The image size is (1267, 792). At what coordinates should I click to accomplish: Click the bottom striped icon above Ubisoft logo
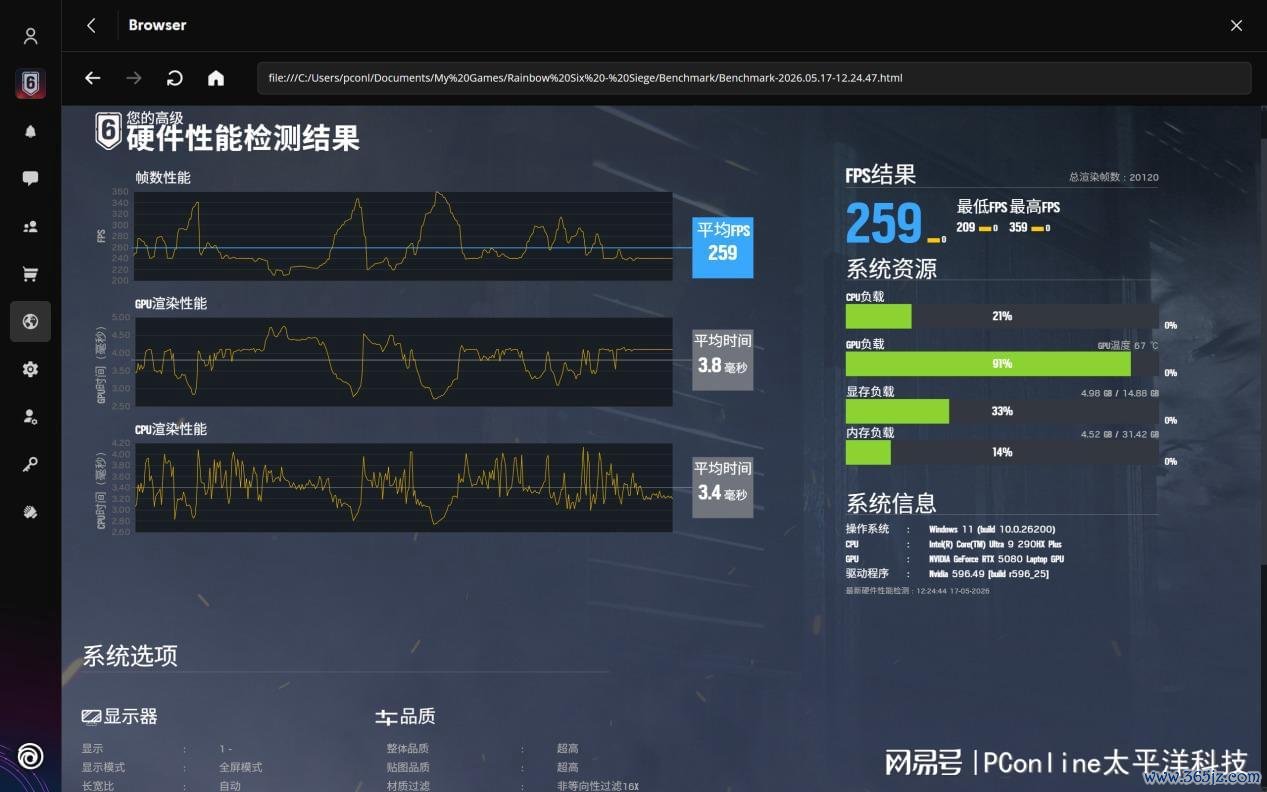pos(30,512)
